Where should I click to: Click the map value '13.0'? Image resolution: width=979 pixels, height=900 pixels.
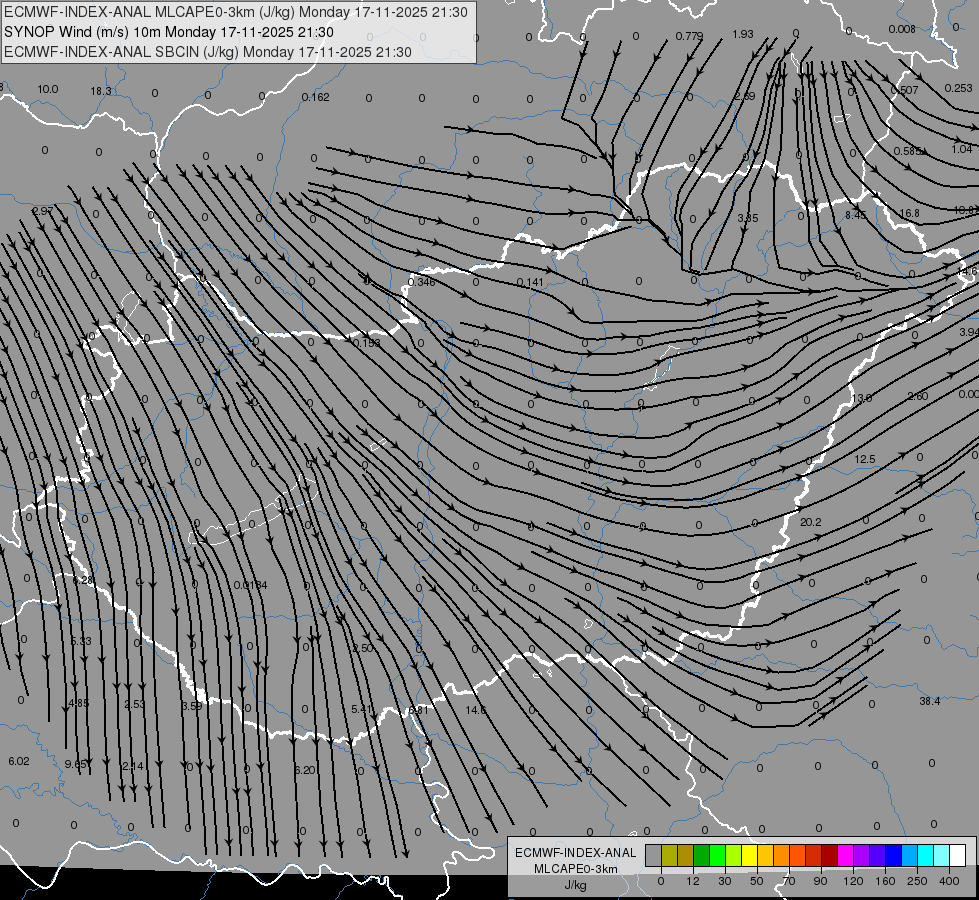click(x=862, y=398)
